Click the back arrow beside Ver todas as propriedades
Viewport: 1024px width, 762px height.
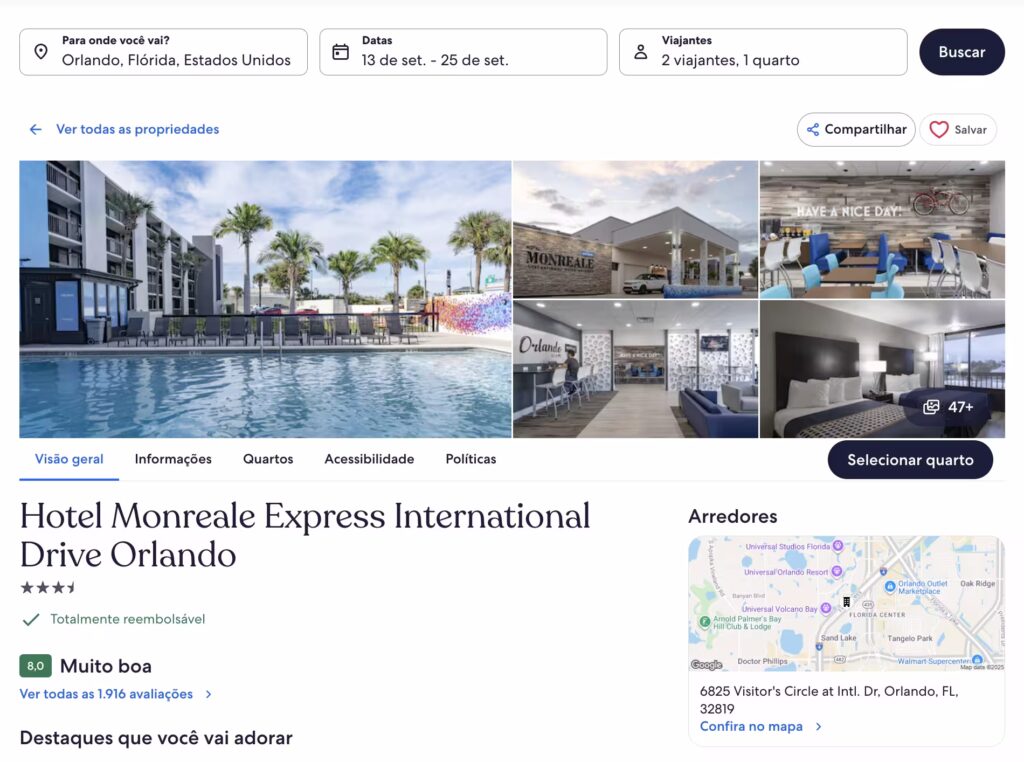point(35,129)
